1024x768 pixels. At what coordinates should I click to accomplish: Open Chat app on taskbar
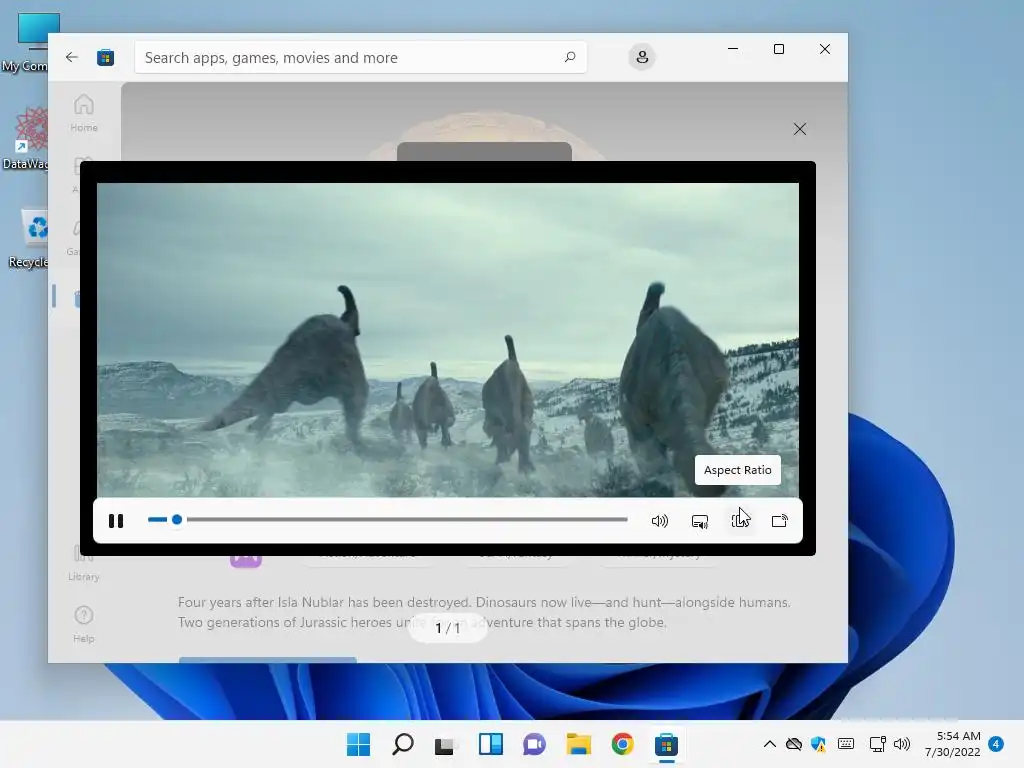(534, 744)
